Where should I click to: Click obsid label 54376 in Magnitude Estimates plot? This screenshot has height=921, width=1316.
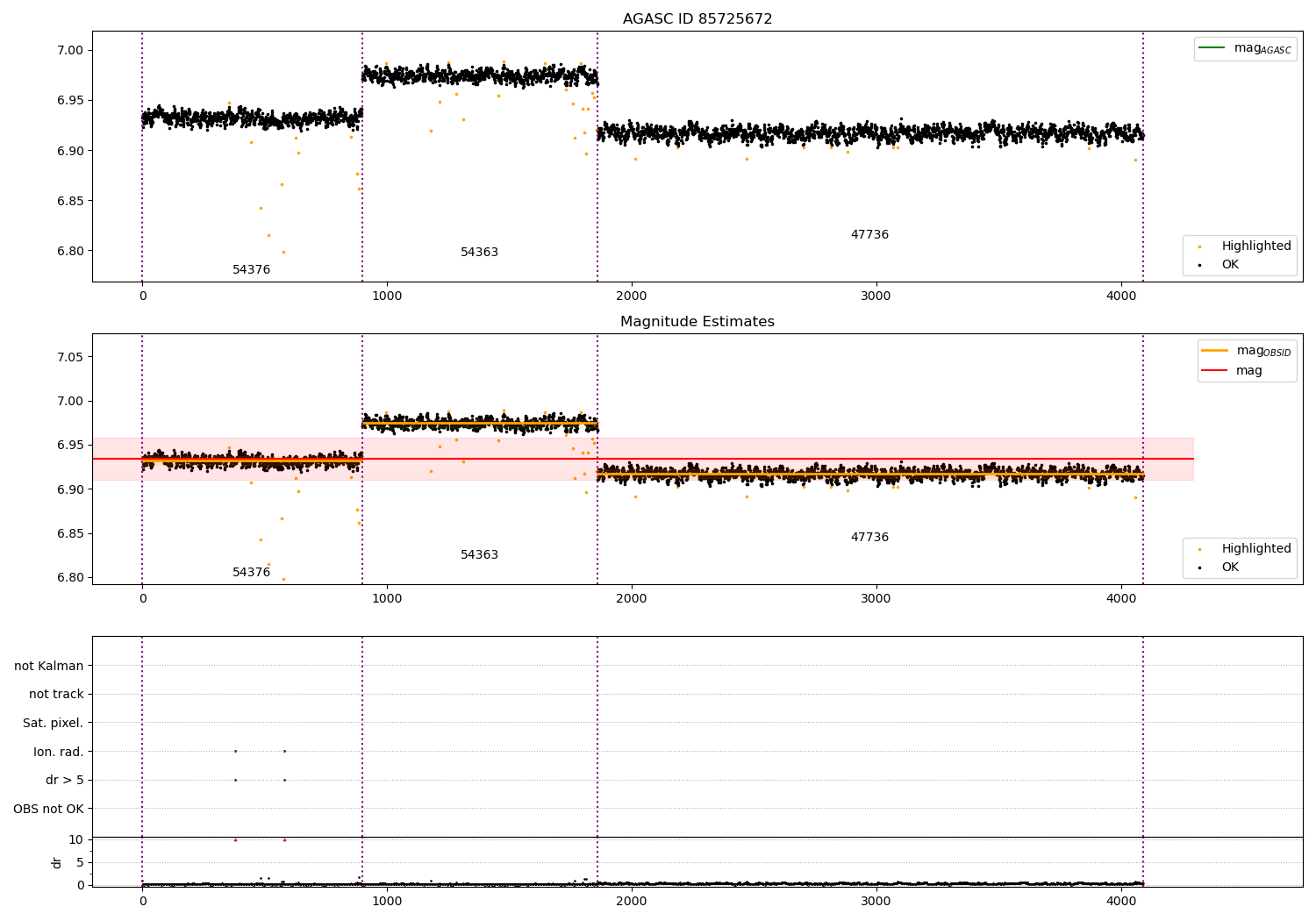[252, 573]
